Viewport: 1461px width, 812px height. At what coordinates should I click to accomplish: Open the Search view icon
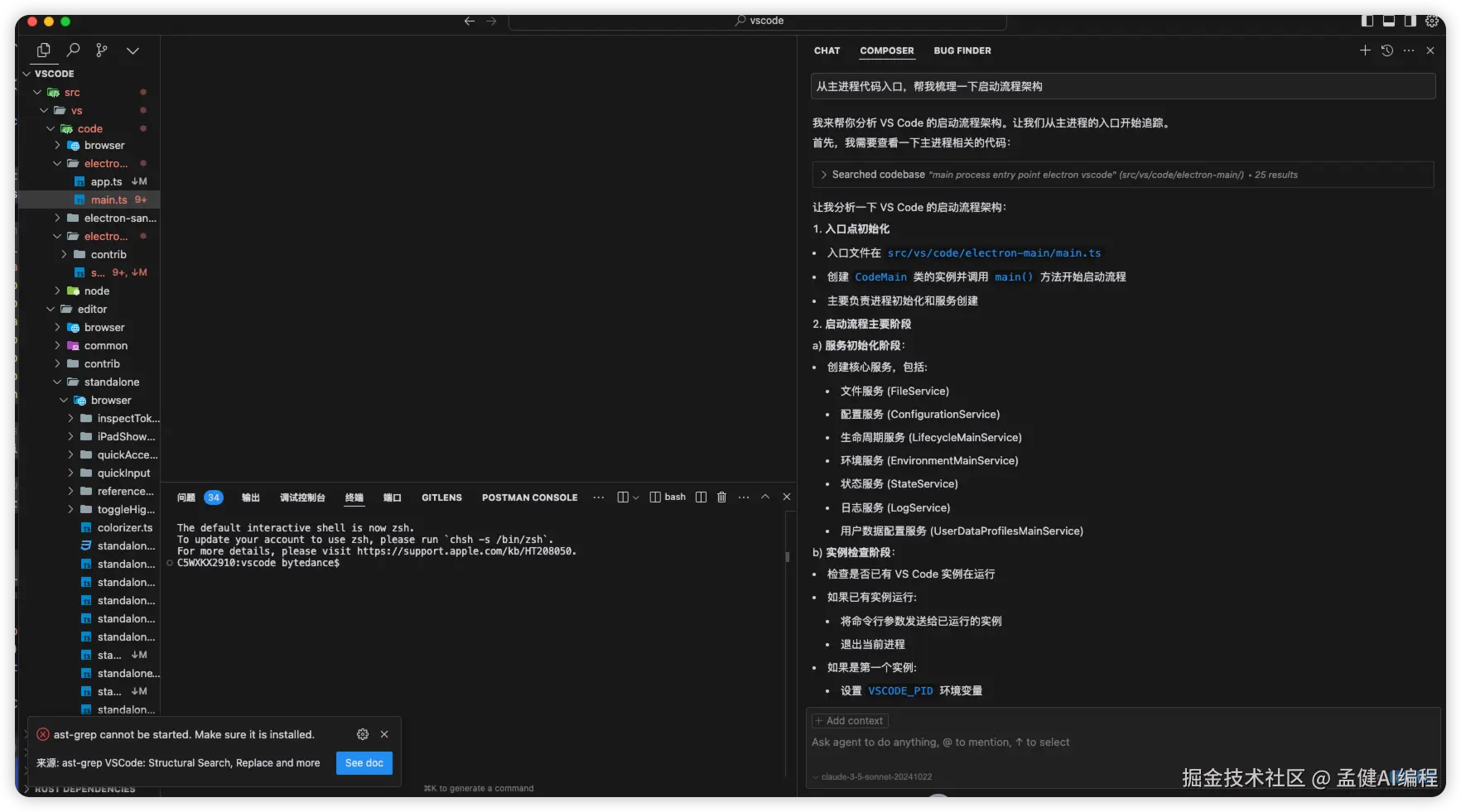tap(73, 50)
